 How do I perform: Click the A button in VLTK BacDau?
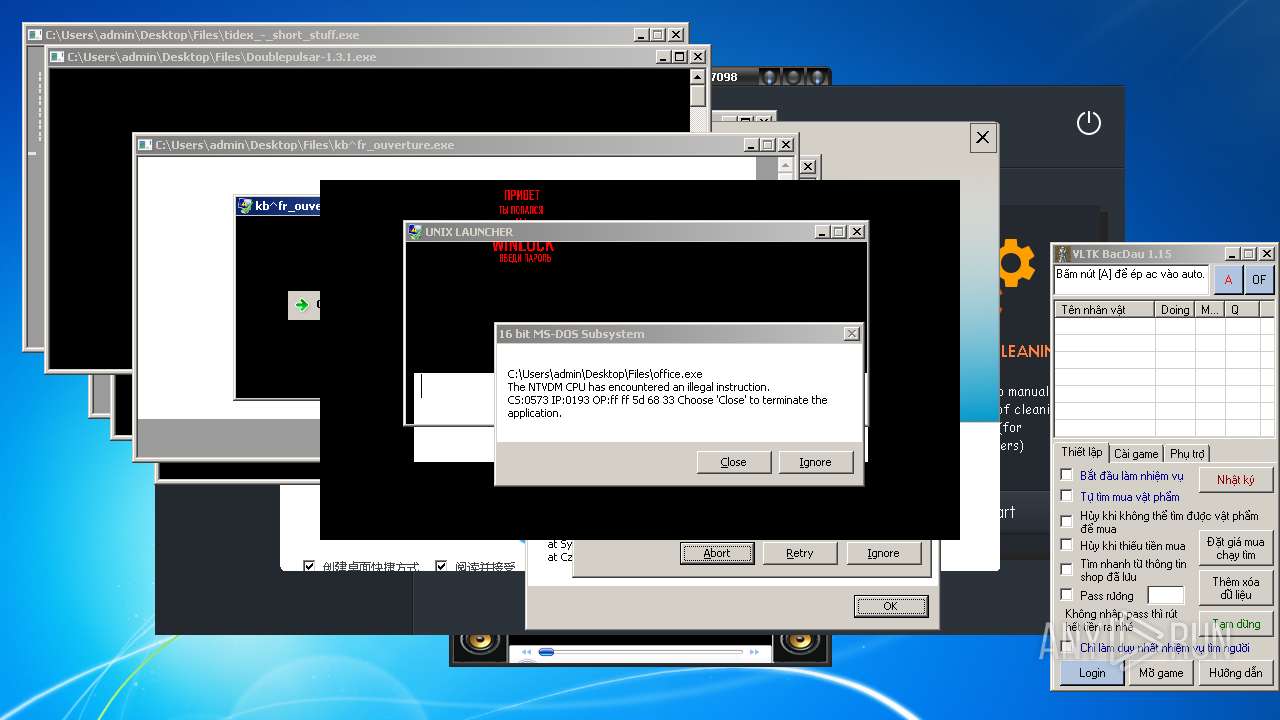pos(1228,280)
